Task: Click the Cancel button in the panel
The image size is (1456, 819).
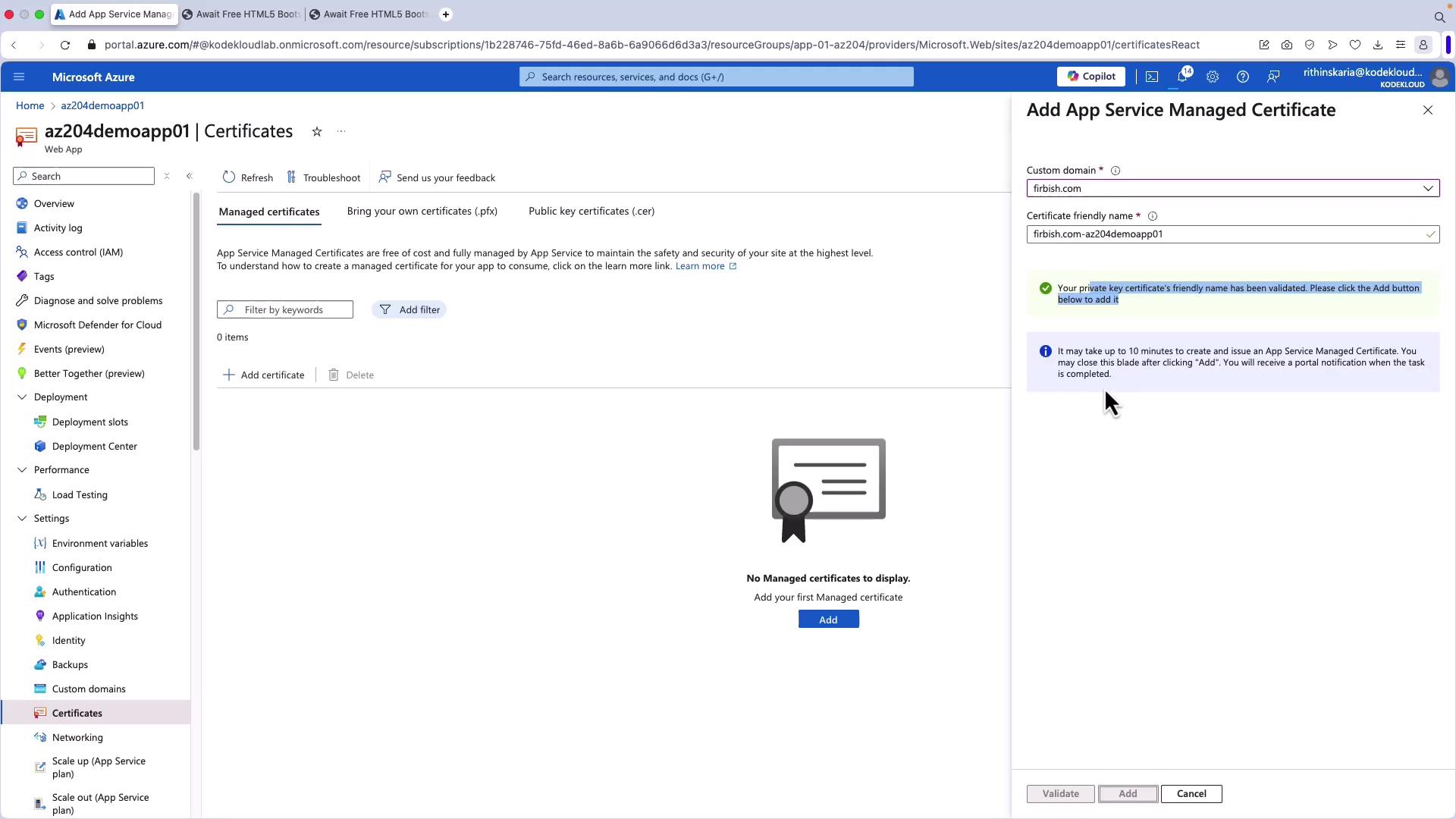Action: coord(1191,794)
